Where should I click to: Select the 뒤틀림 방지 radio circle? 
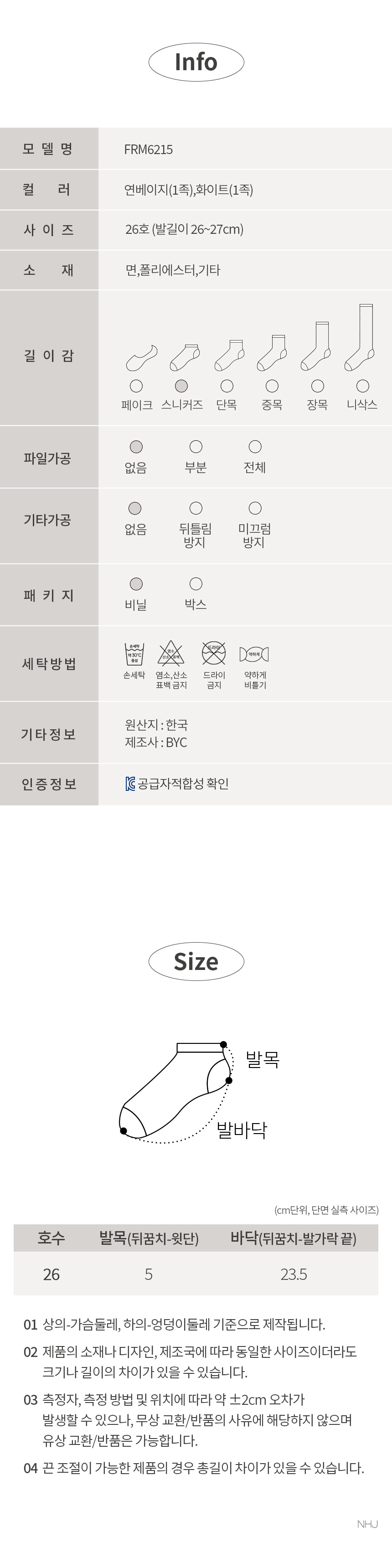click(x=196, y=508)
